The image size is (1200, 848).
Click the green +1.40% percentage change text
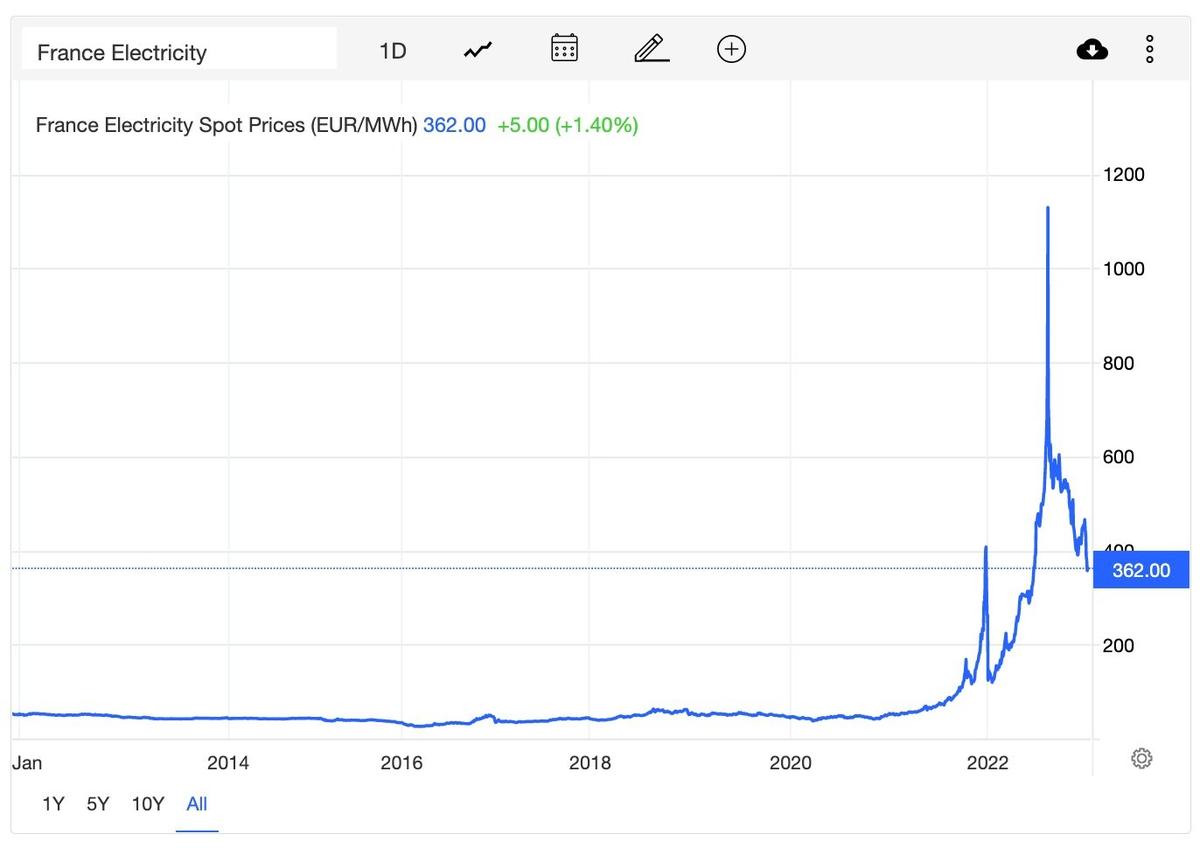click(x=597, y=124)
